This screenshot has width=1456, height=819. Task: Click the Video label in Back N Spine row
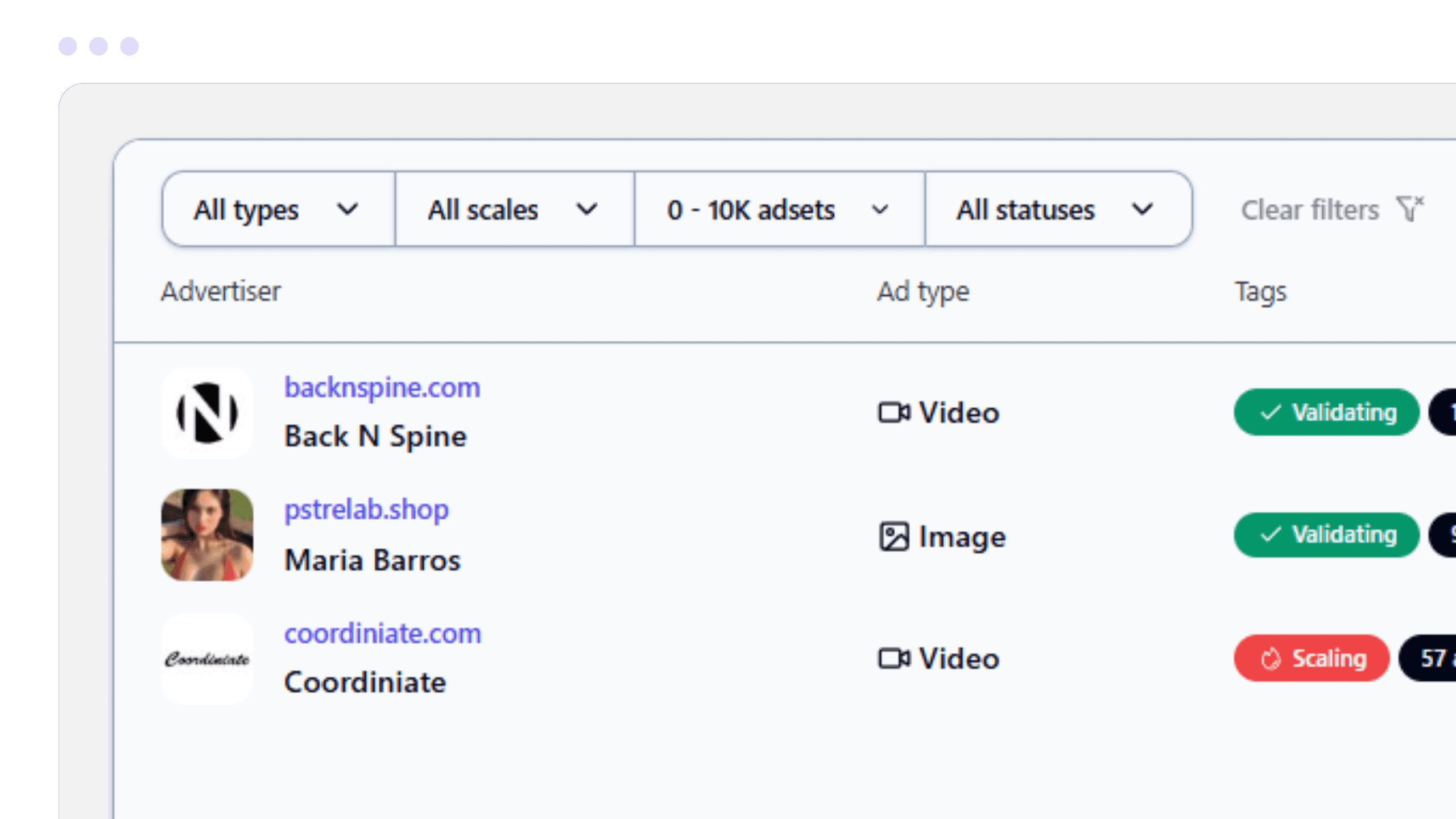click(x=959, y=413)
